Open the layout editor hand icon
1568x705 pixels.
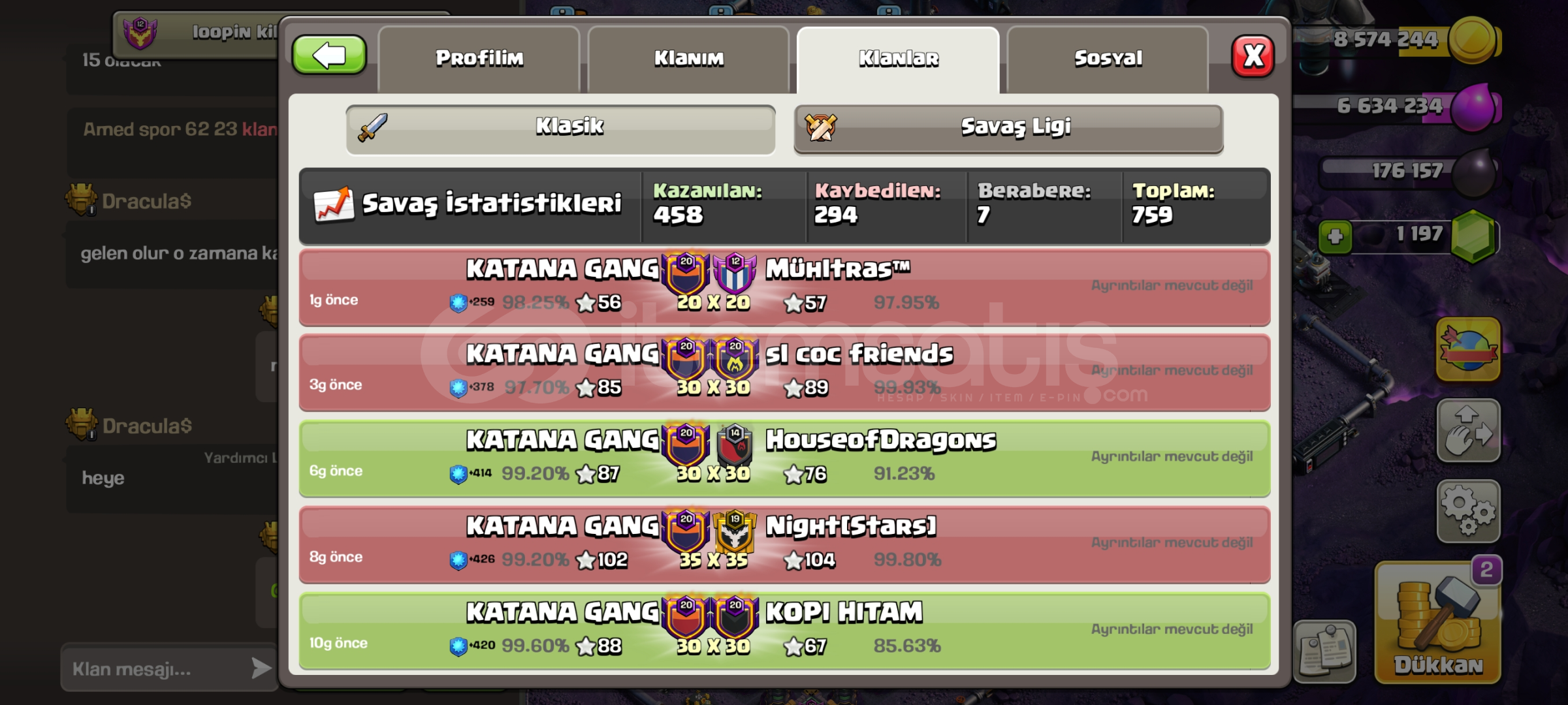pyautogui.click(x=1468, y=431)
